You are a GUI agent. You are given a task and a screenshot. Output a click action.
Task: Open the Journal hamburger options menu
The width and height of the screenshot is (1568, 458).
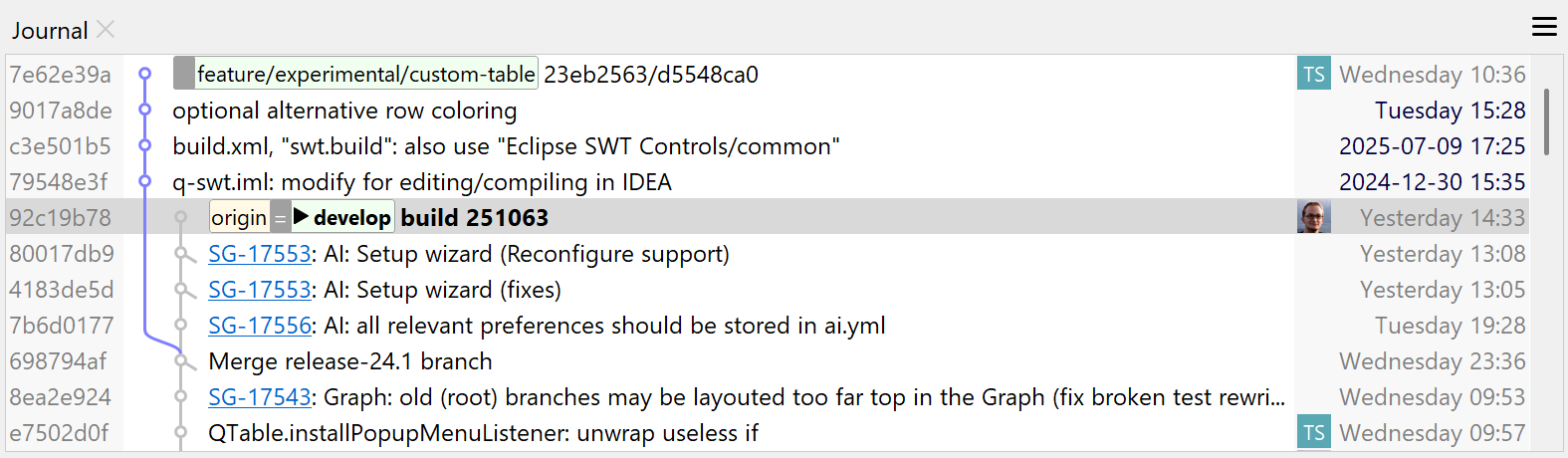click(1544, 27)
